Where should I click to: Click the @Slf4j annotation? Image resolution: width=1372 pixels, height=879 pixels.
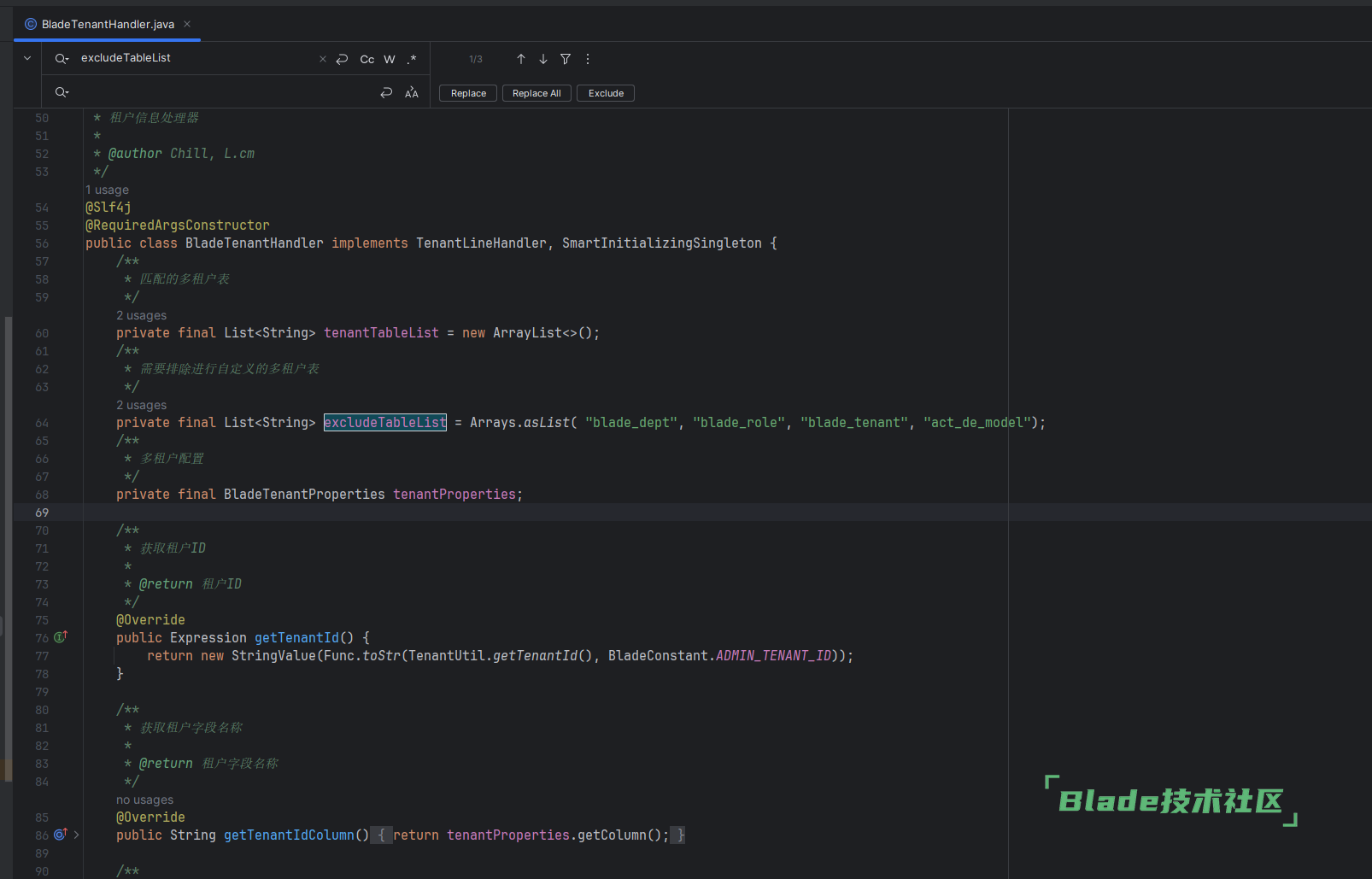click(108, 208)
